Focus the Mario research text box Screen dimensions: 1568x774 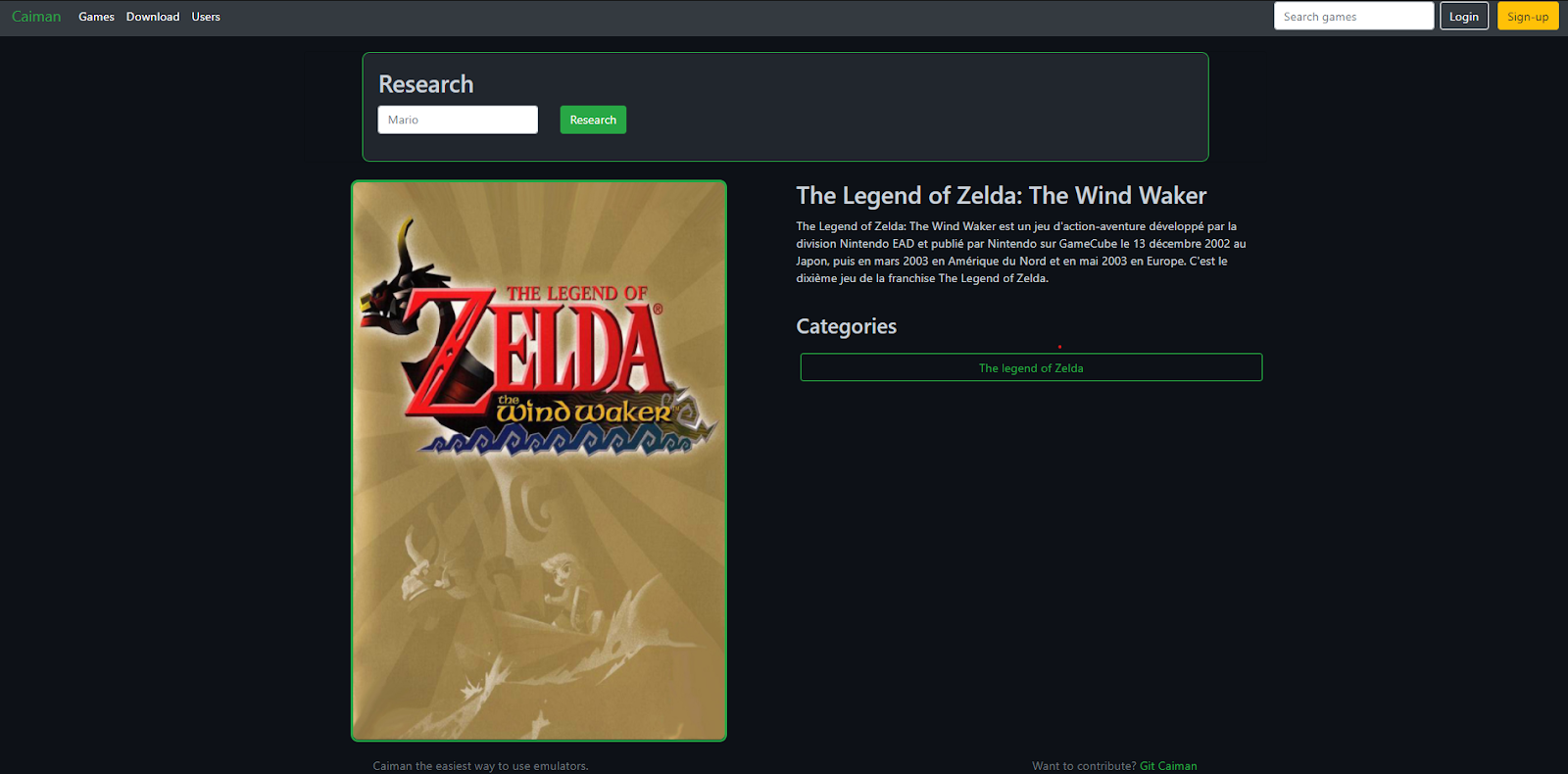click(x=458, y=120)
